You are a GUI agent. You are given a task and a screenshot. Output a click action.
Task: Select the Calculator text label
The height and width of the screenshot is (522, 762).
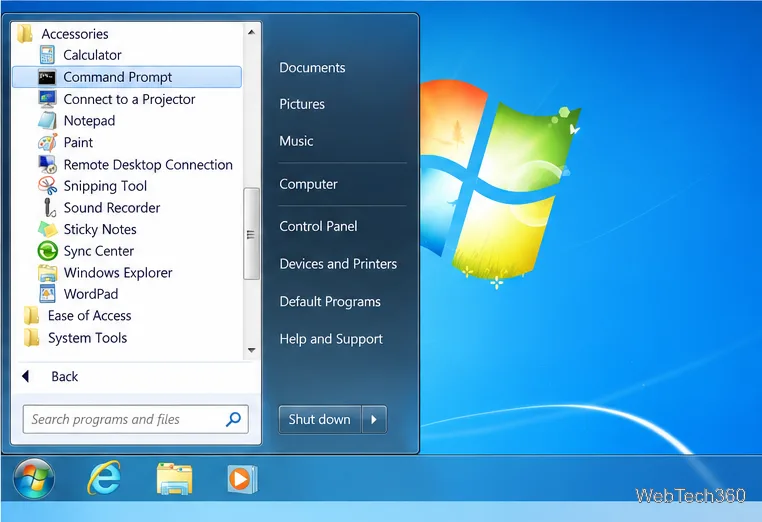tap(92, 55)
